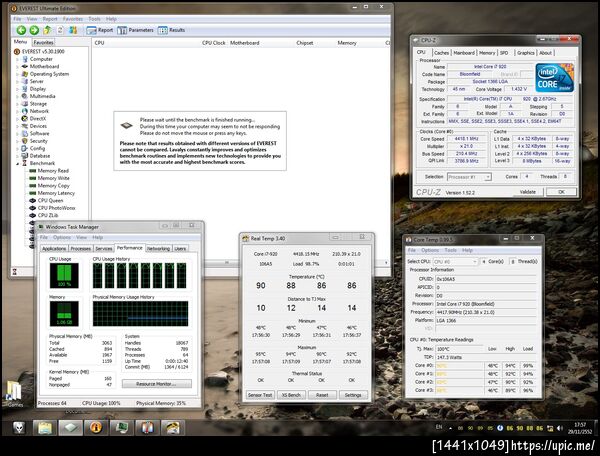The image size is (600, 456).
Task: Click Real Temp XS Bench button
Action: [x=291, y=395]
